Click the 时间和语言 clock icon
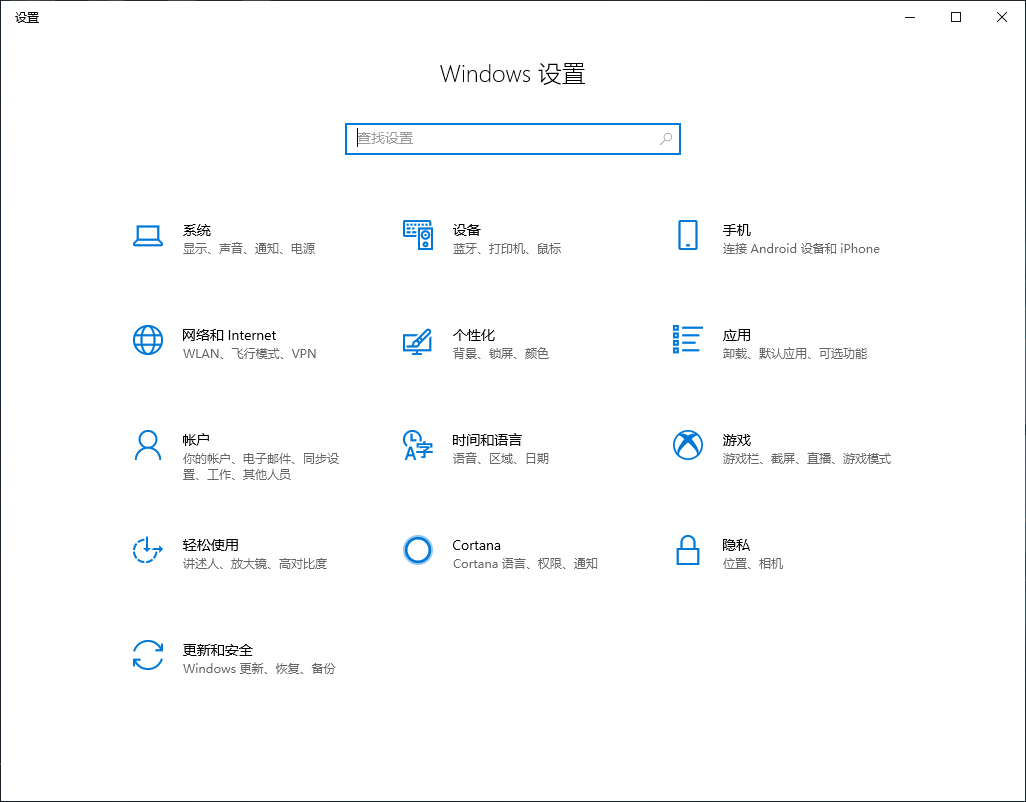This screenshot has height=802, width=1026. tap(417, 445)
